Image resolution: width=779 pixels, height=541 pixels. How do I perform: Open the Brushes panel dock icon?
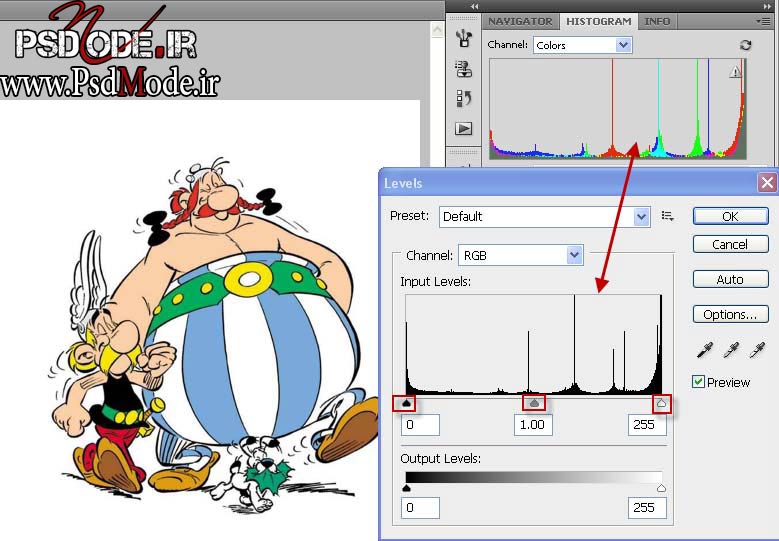coord(464,38)
